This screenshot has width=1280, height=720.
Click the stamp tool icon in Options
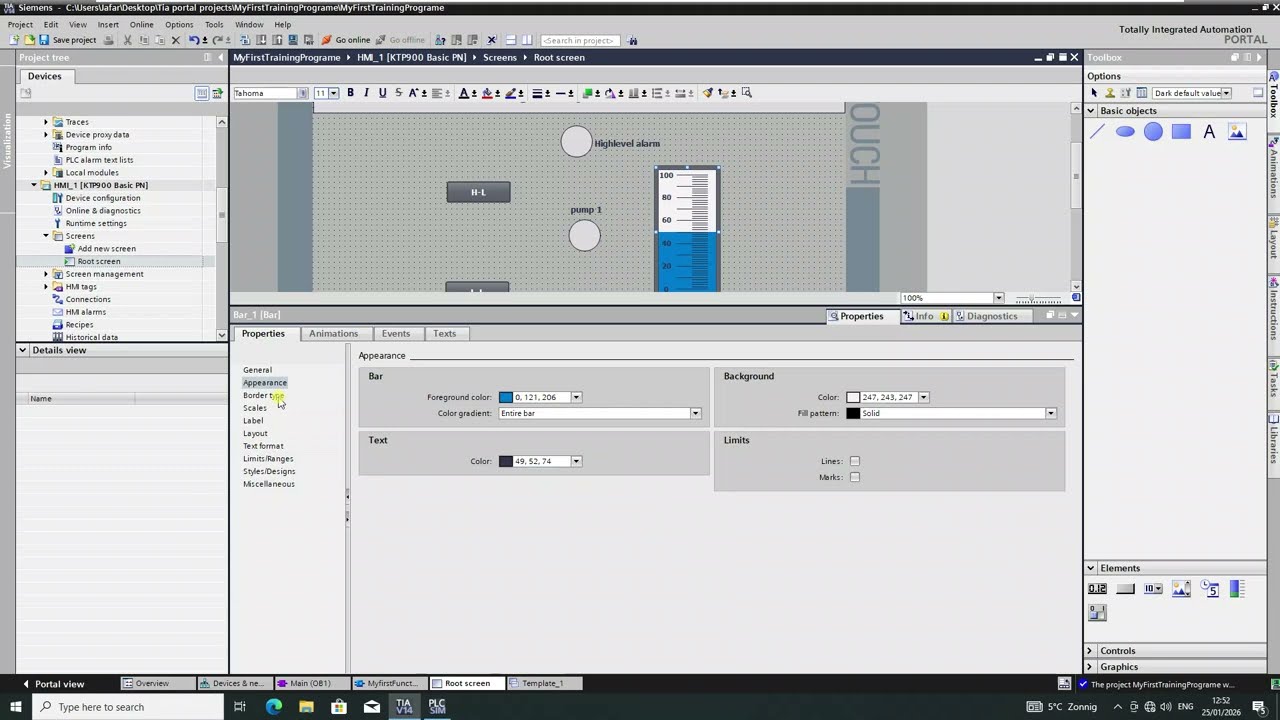pos(1110,93)
